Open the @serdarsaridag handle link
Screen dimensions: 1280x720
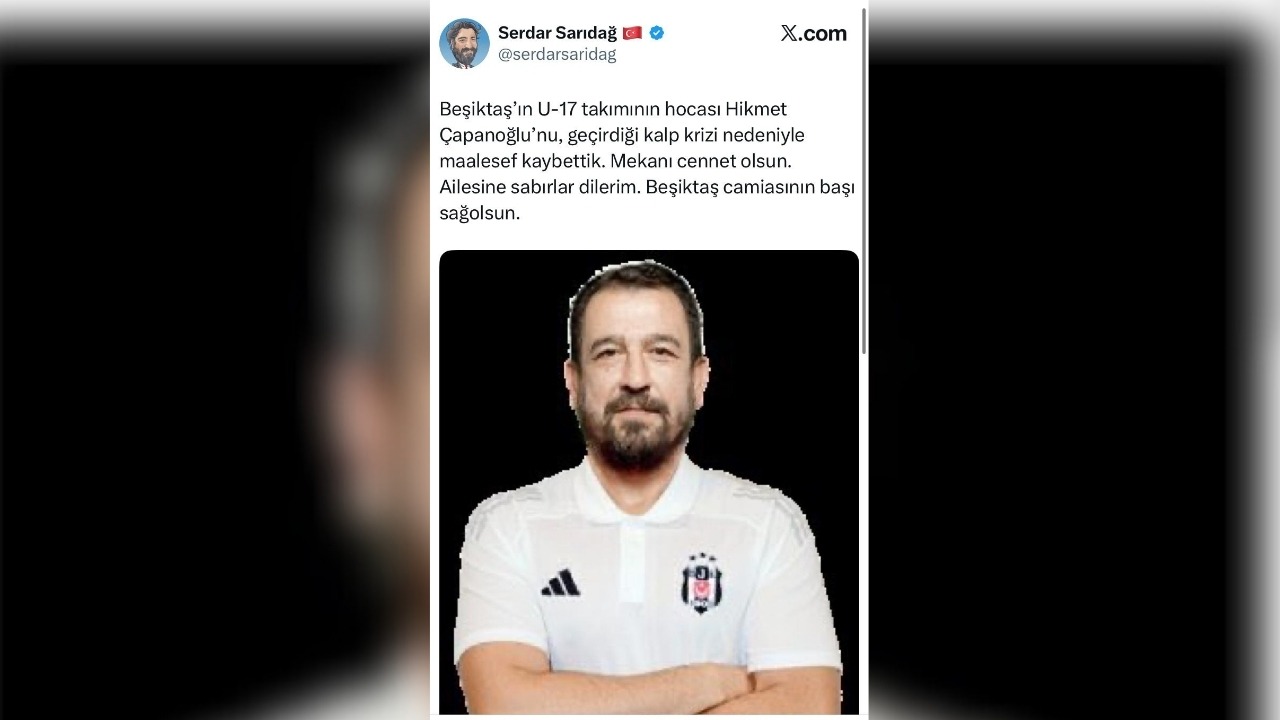pyautogui.click(x=557, y=55)
